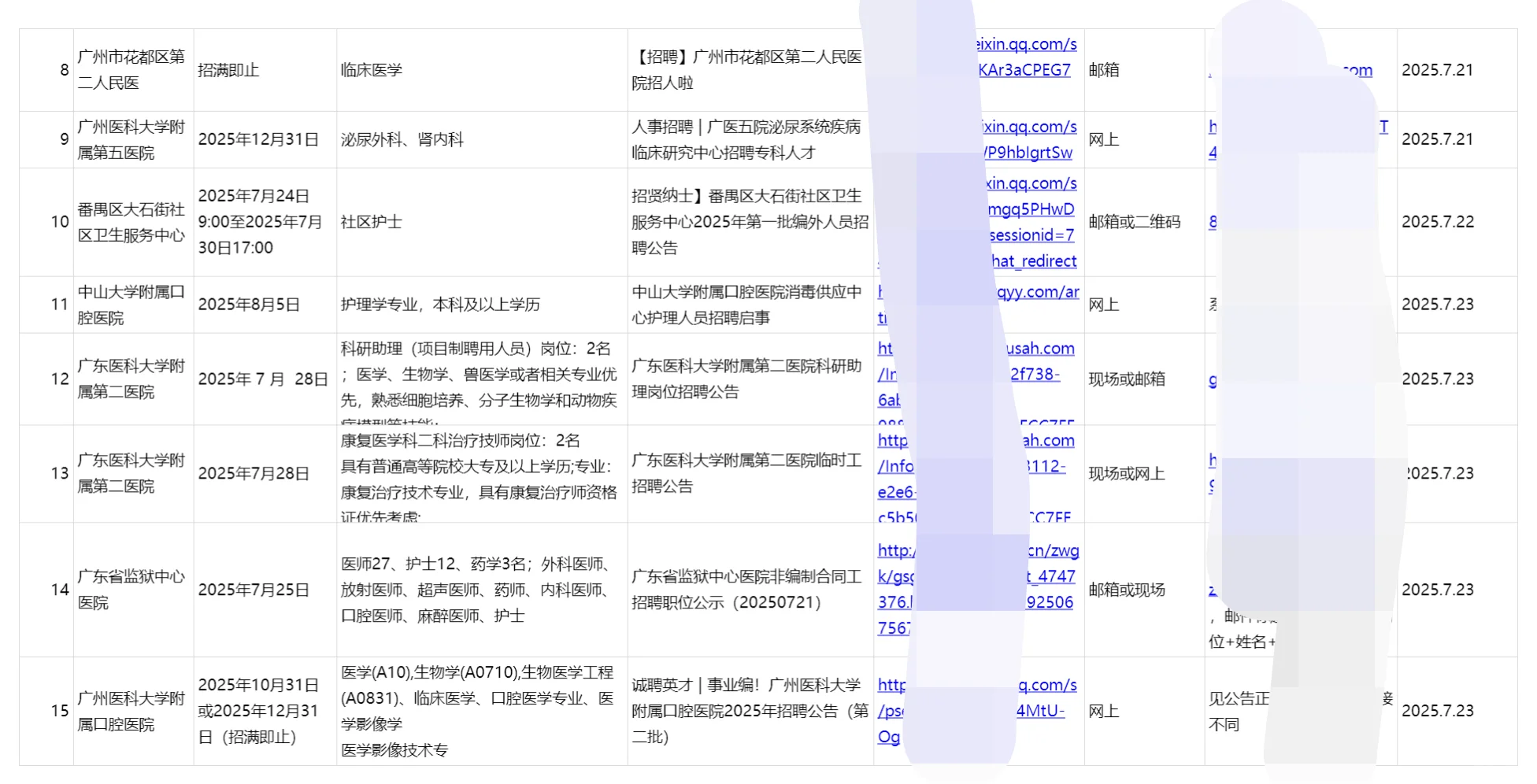Select the method cell 邮箱或现场

click(x=1144, y=590)
